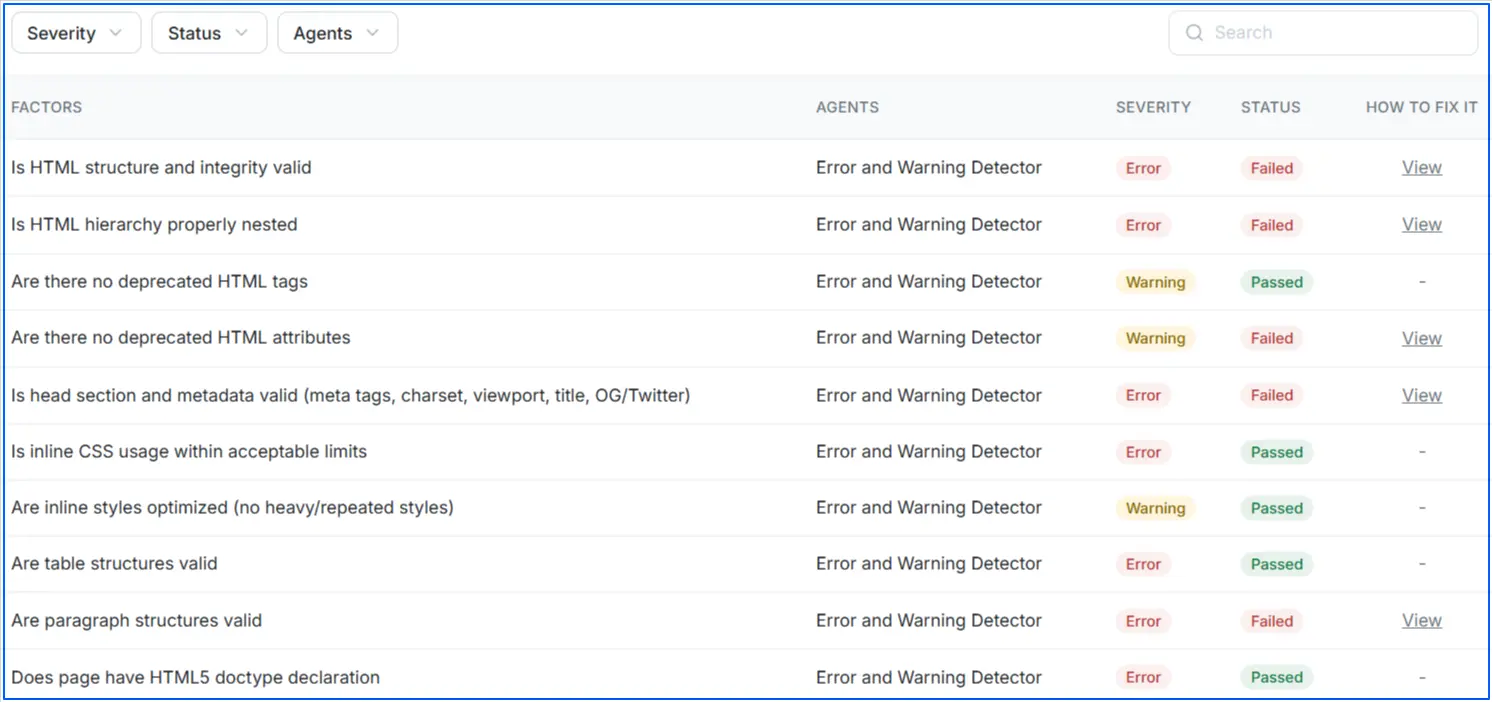The image size is (1492, 702).
Task: Click the AGENTS column header
Action: coord(847,107)
